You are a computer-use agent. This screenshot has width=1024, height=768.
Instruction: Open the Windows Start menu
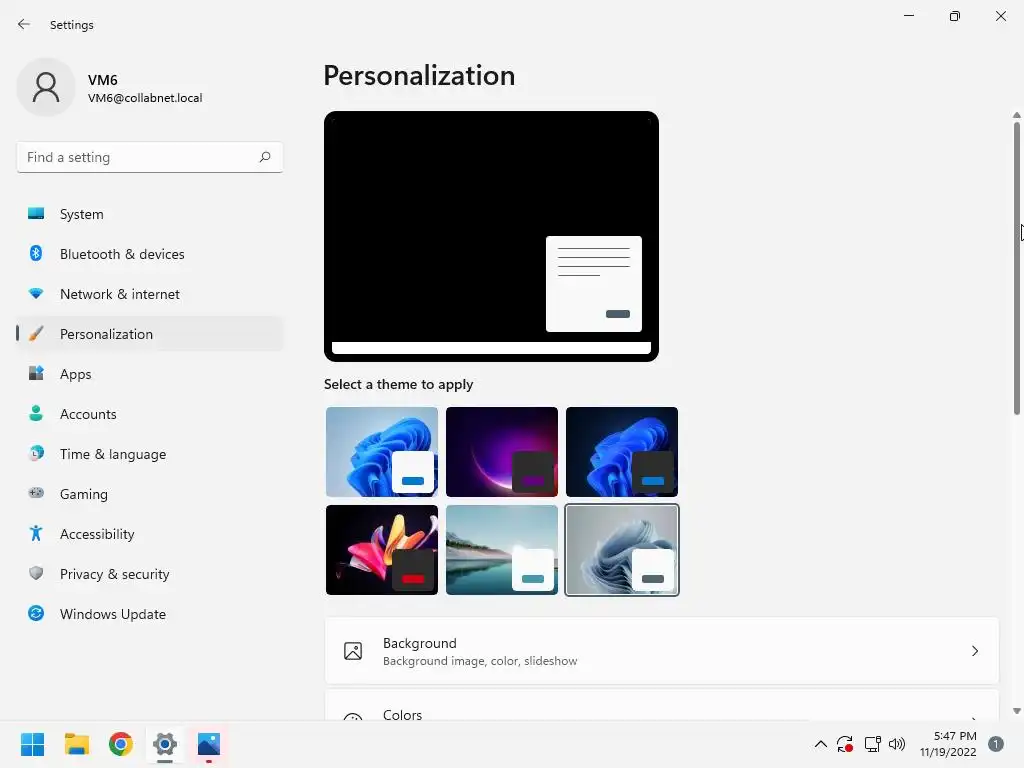click(32, 744)
